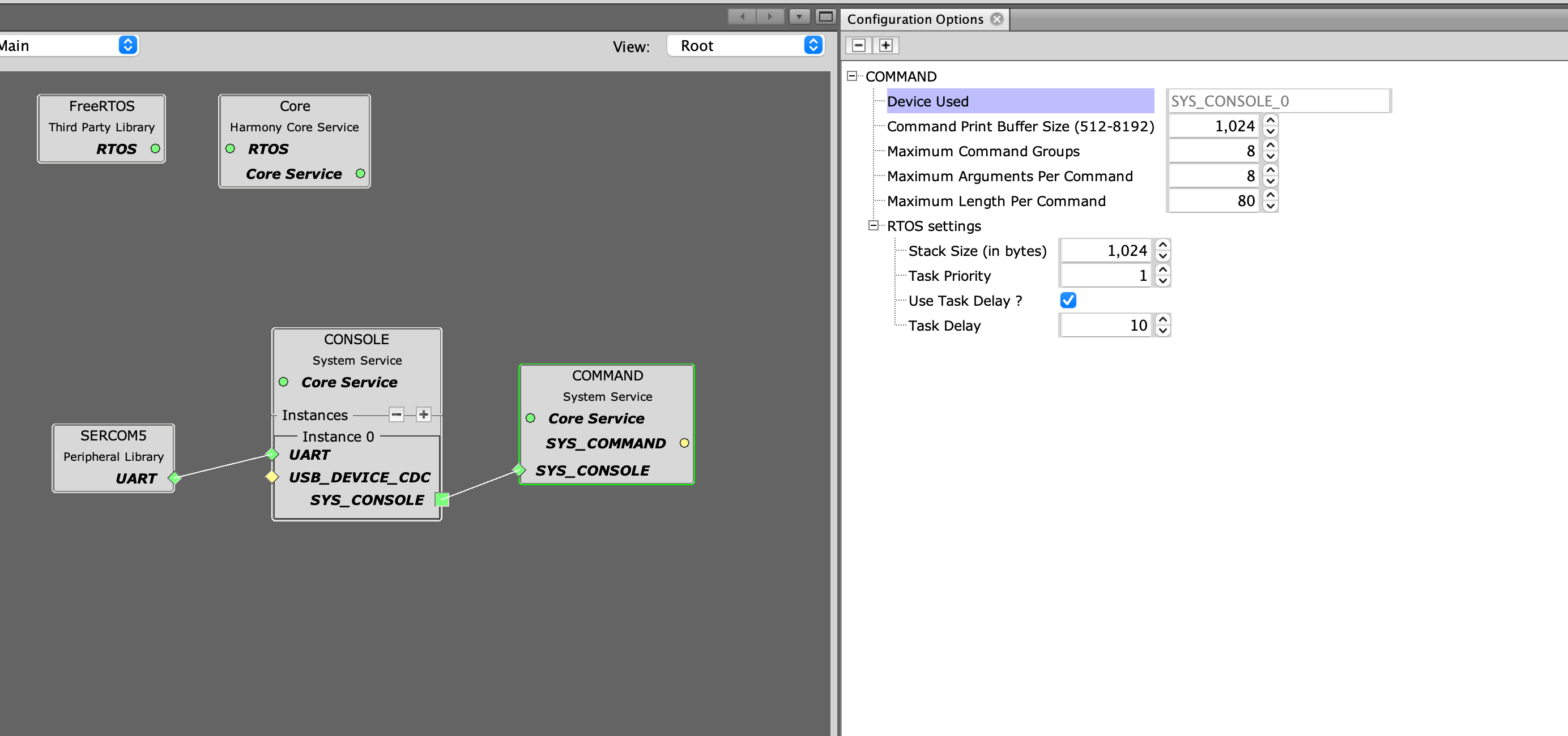The width and height of the screenshot is (1568, 736).
Task: Click the yellow USB_DEVICE_CDC diamond connector
Action: point(272,477)
